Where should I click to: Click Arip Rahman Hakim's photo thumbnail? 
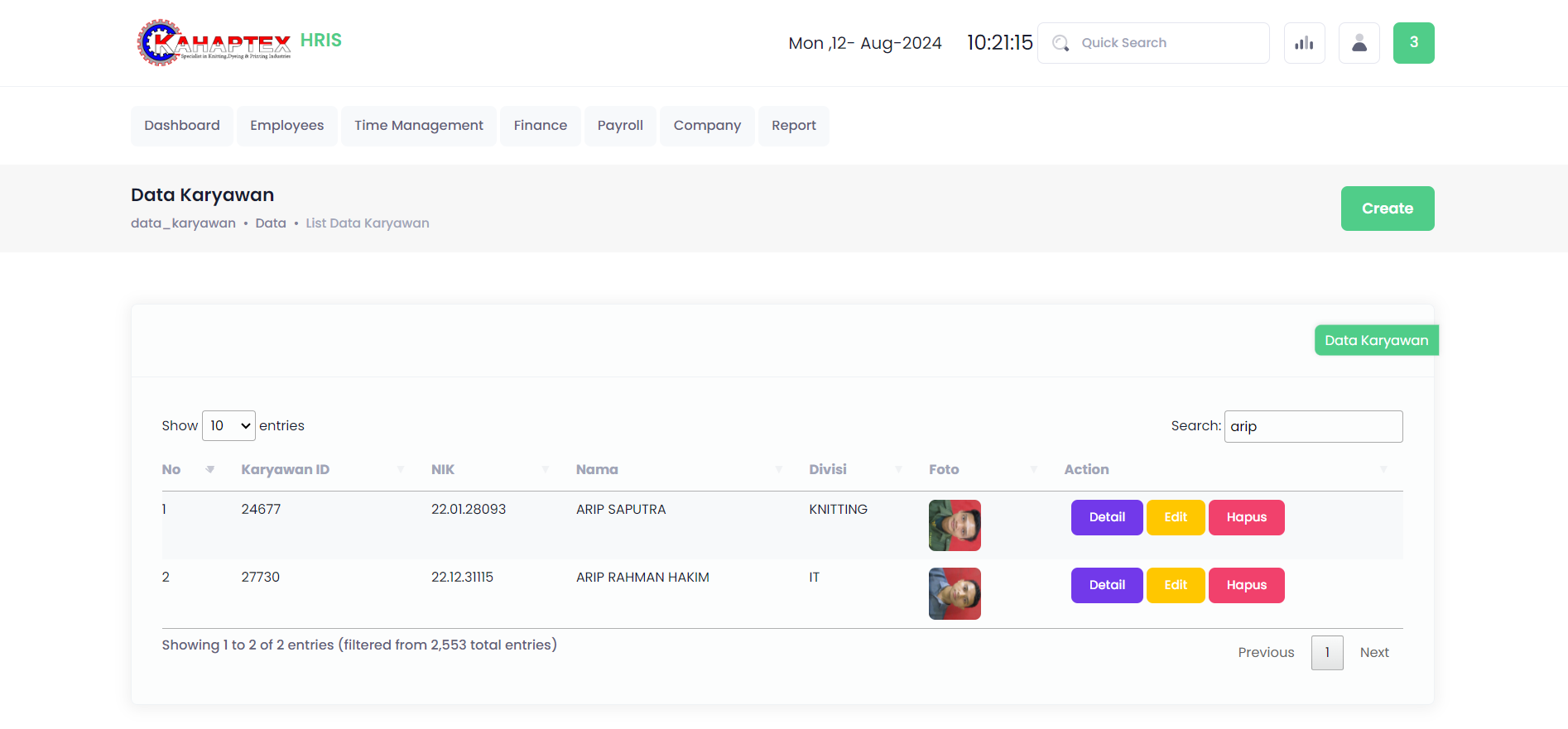(x=955, y=593)
